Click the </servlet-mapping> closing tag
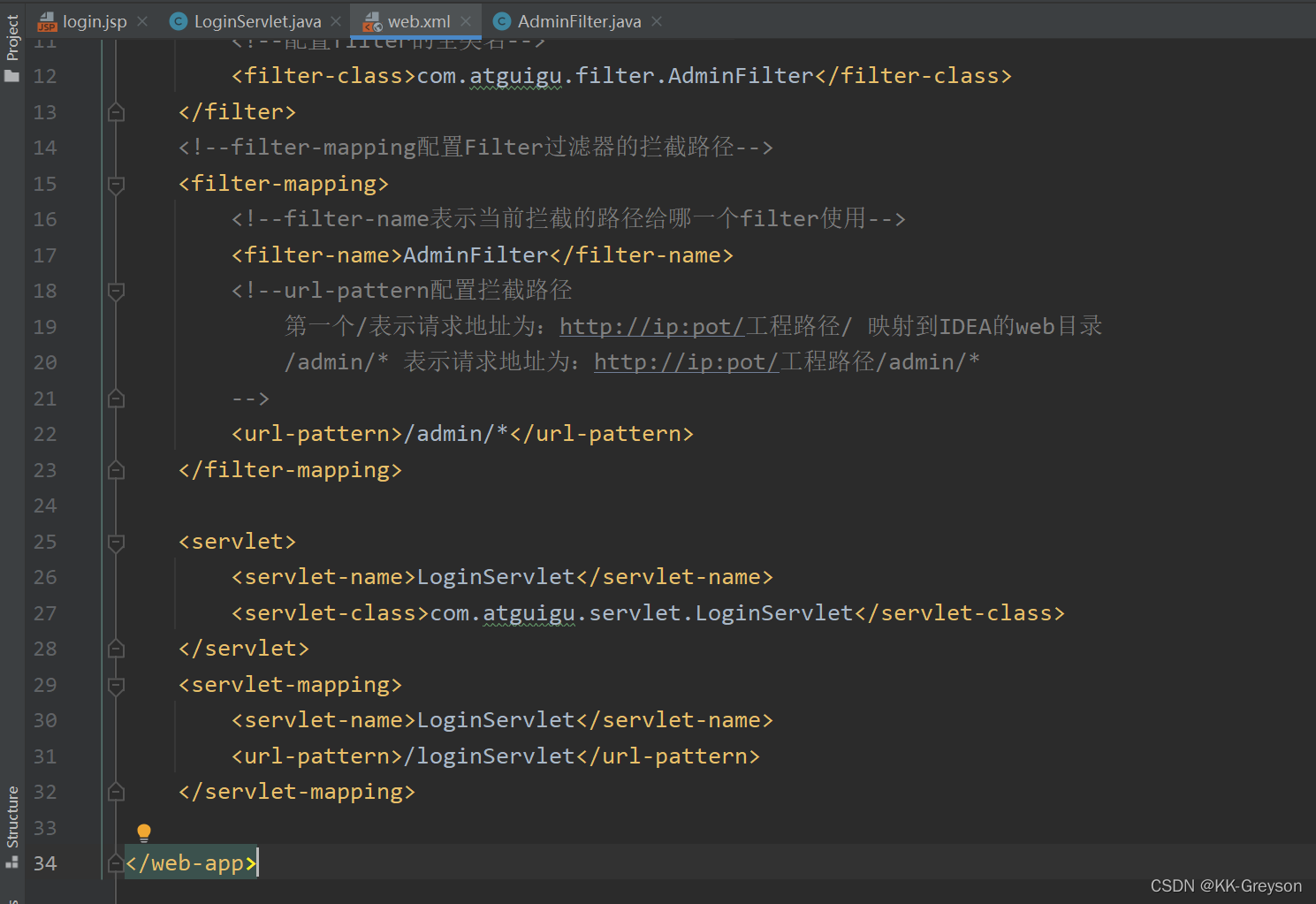The height and width of the screenshot is (904, 1316). click(297, 792)
